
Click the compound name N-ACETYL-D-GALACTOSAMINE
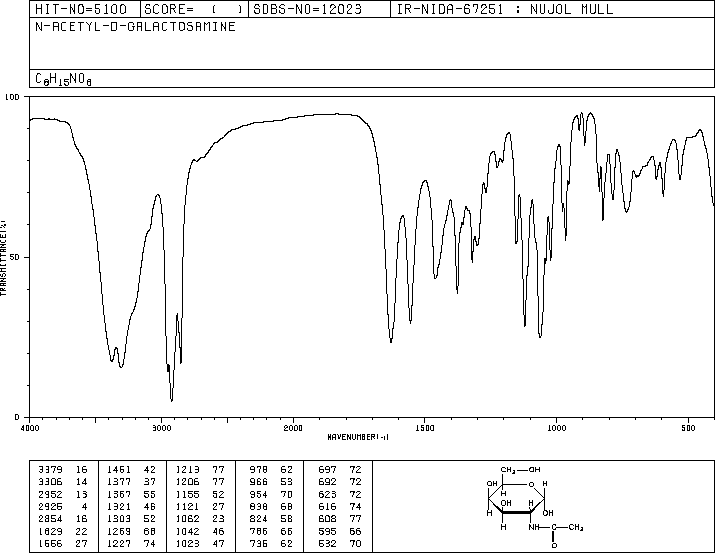(135, 26)
